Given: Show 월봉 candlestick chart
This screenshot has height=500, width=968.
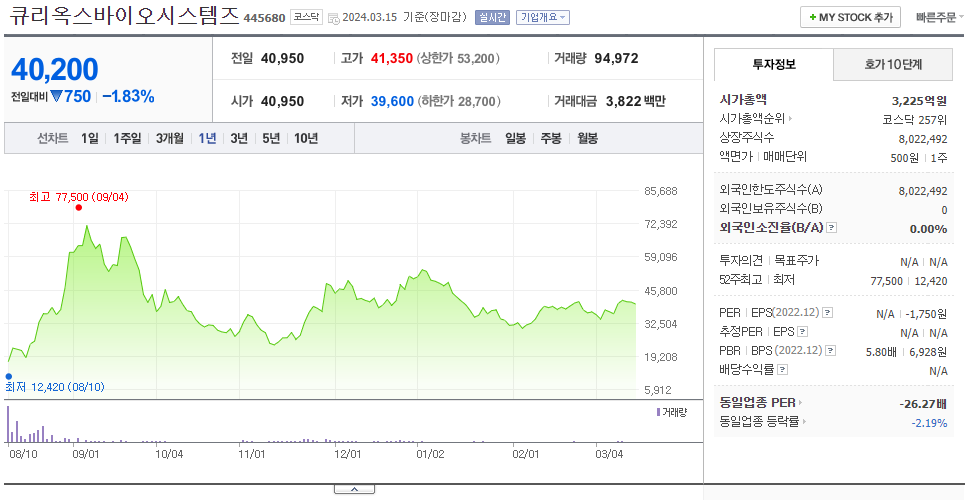Looking at the screenshot, I should pos(588,138).
